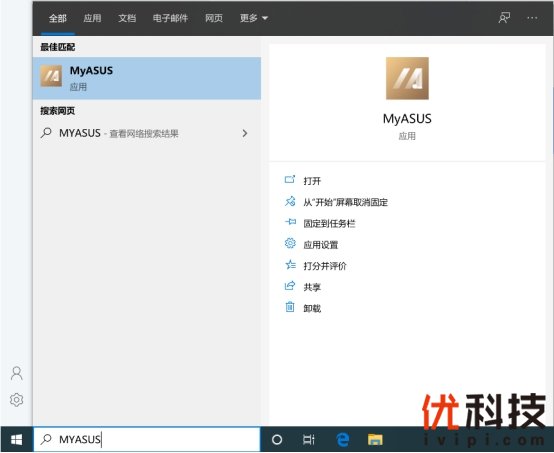Launch Microsoft Edge from taskbar

click(342, 440)
